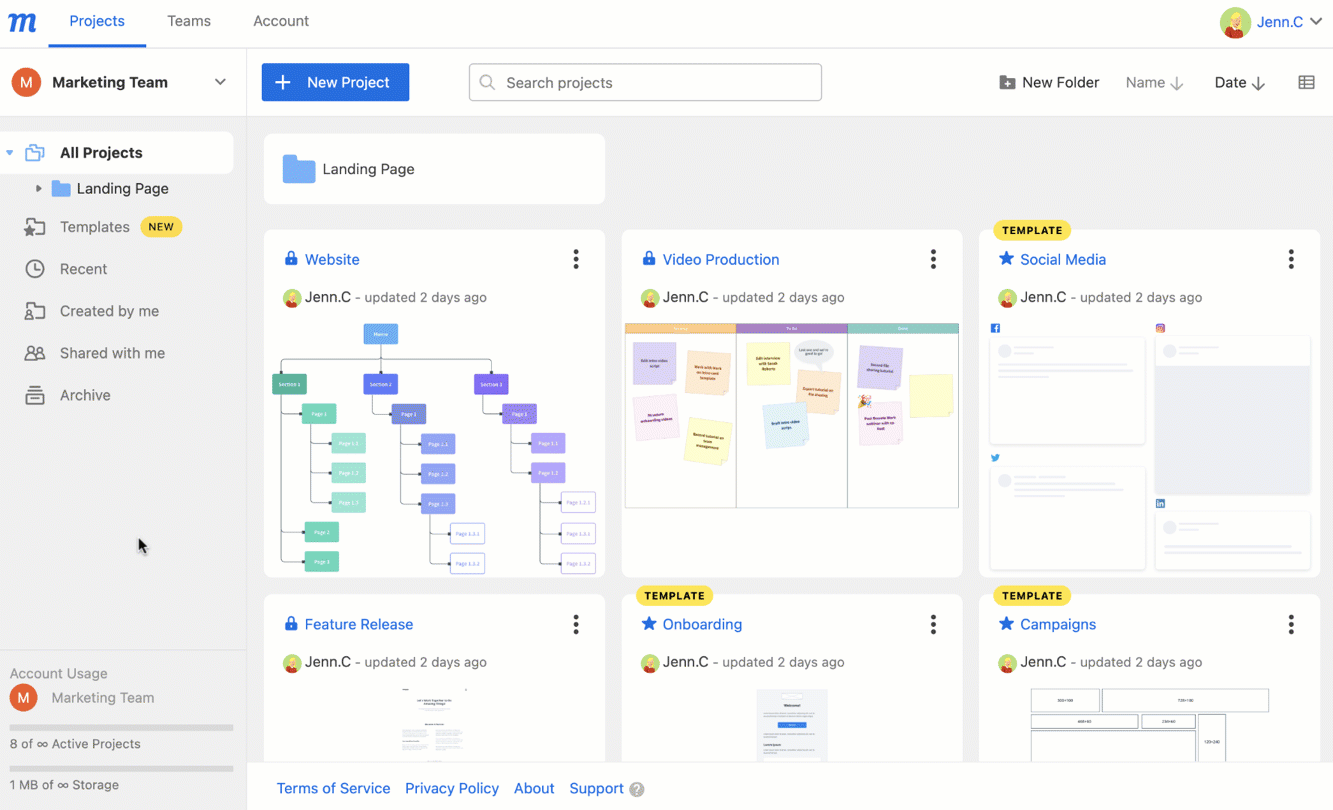Open the Account tab

coord(281,21)
